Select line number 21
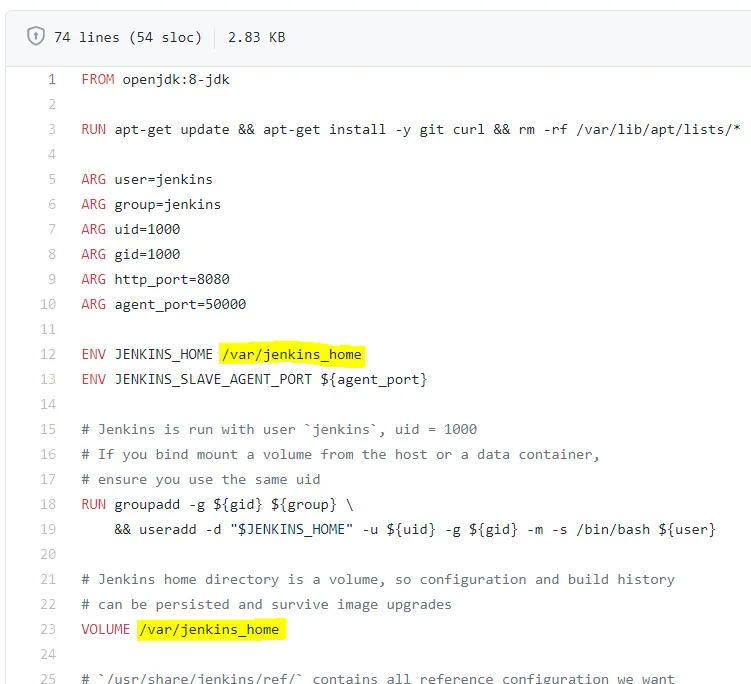Viewport: 751px width, 684px height. coord(48,579)
